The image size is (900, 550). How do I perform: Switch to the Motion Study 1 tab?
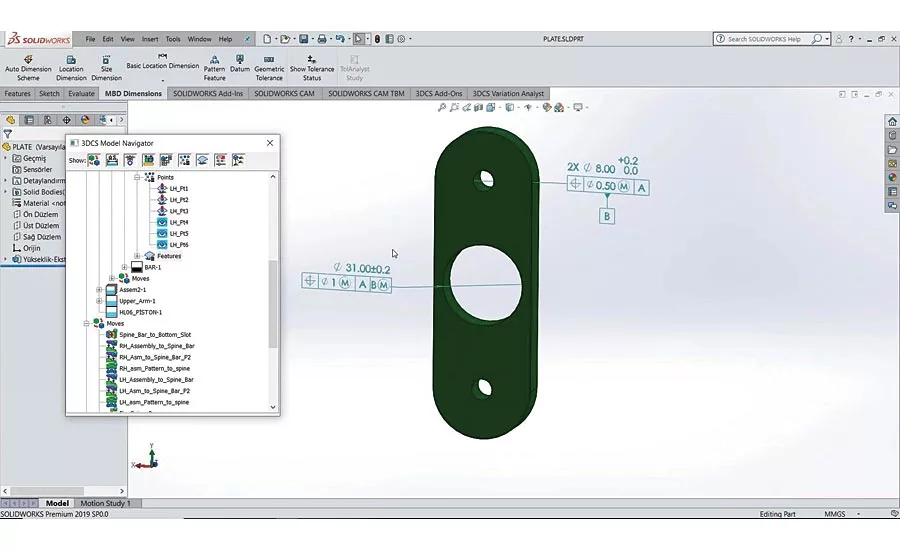click(x=105, y=503)
